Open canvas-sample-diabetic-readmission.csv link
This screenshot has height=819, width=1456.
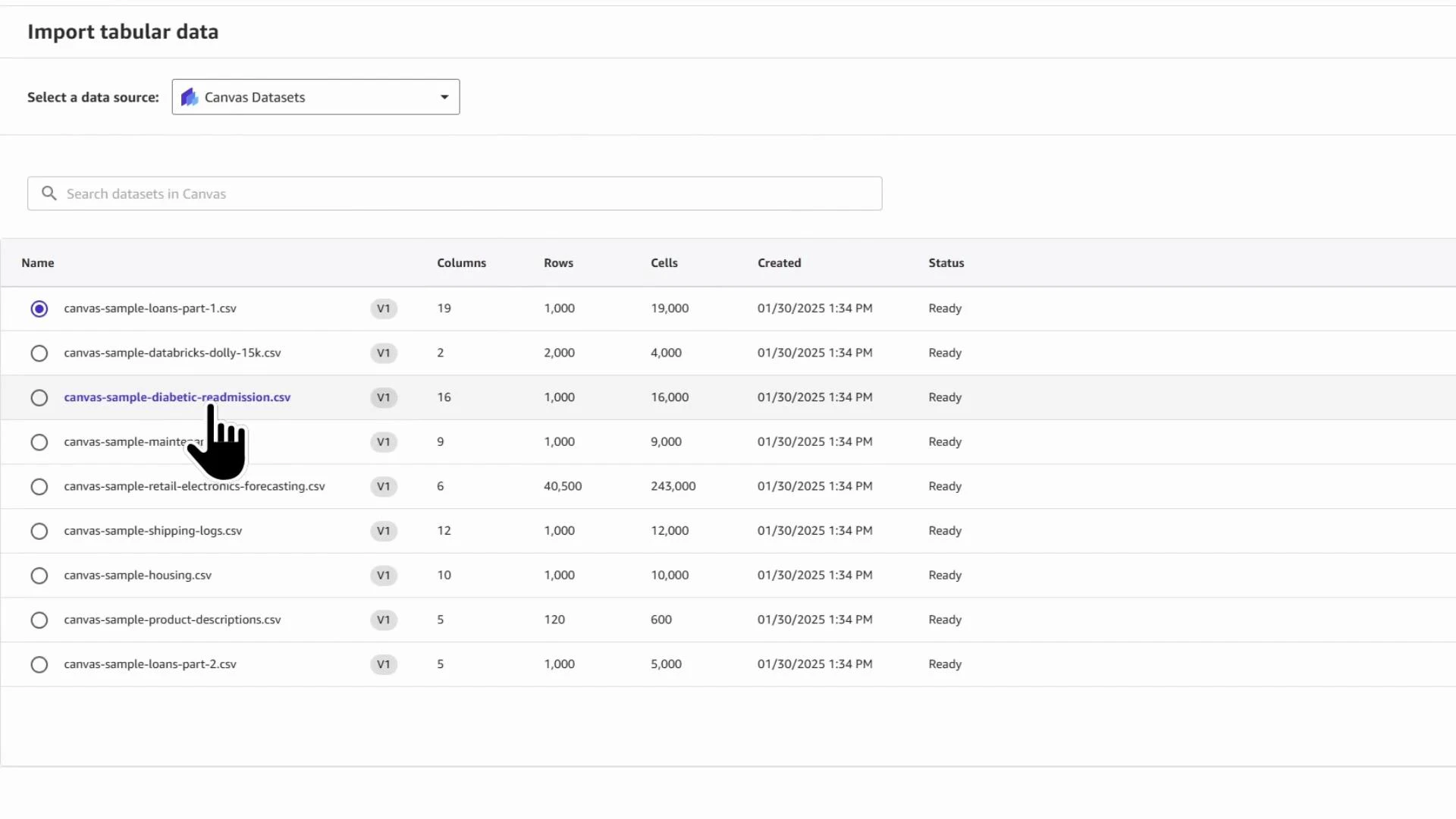177,397
